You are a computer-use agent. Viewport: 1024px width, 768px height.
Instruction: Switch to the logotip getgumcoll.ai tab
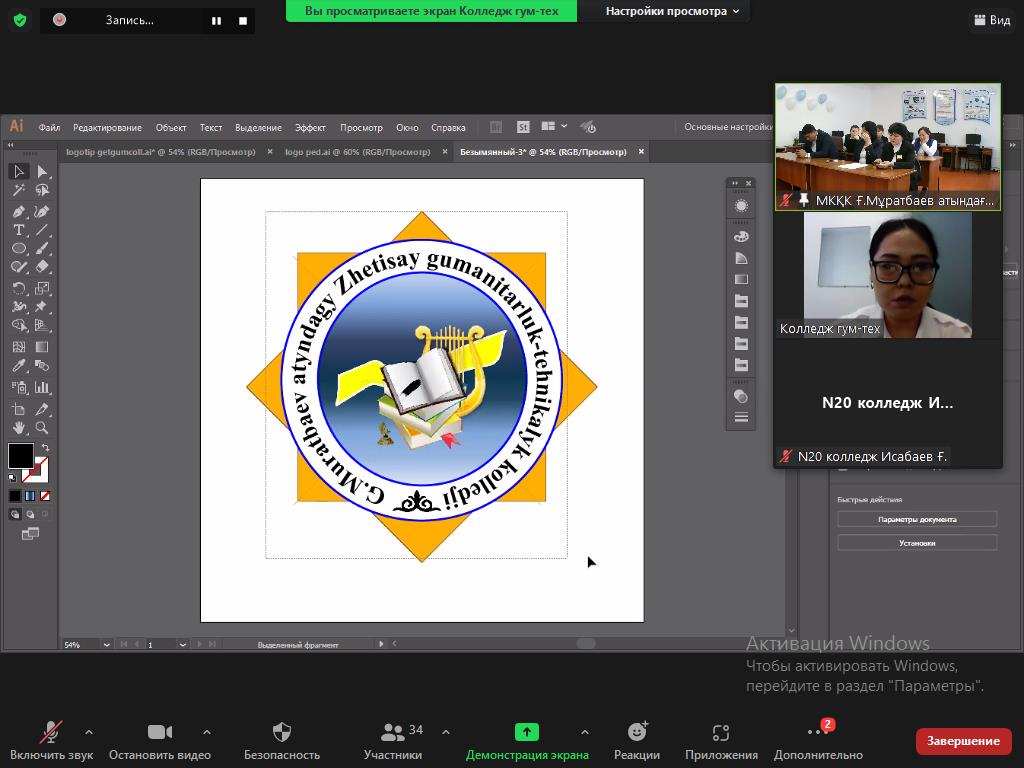pos(161,152)
